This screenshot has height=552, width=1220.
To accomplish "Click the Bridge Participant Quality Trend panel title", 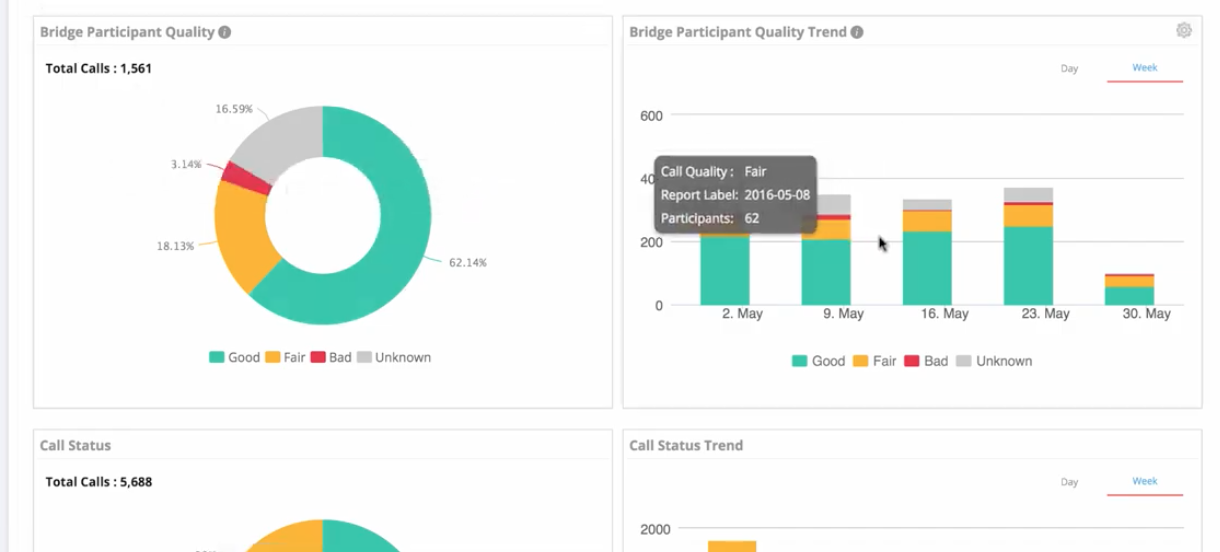I will [x=738, y=32].
